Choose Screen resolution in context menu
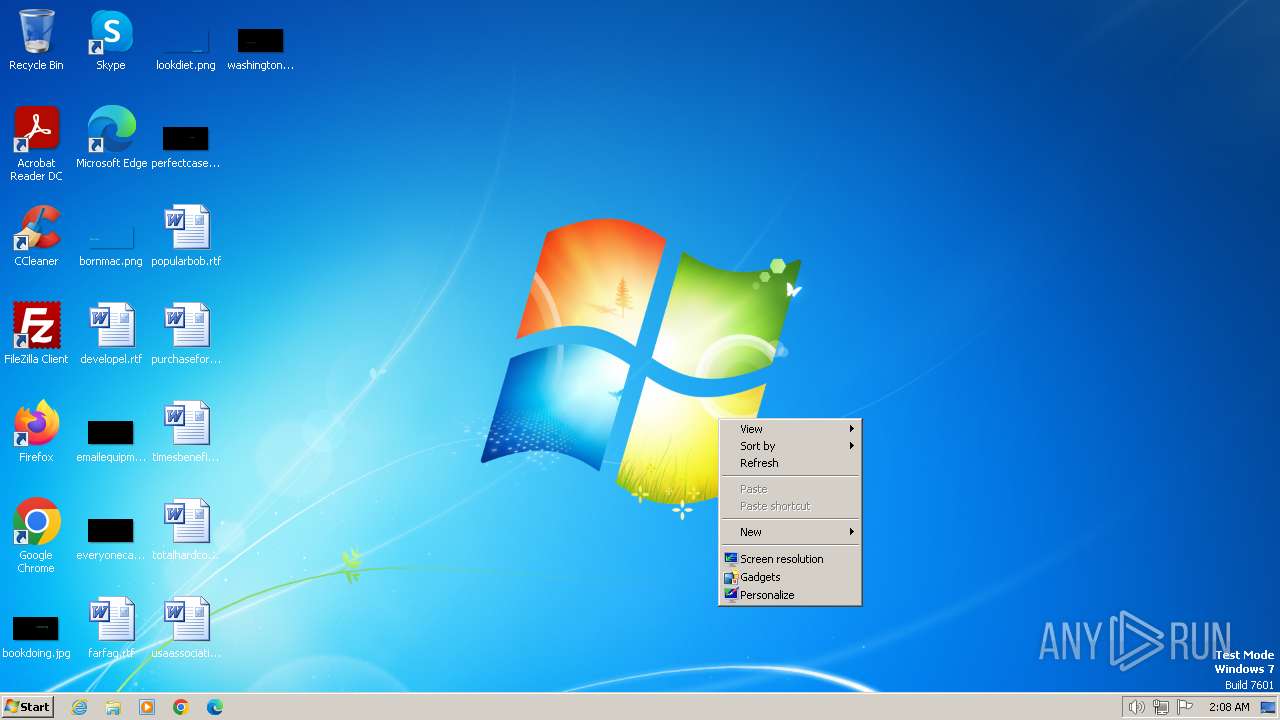Image resolution: width=1280 pixels, height=720 pixels. 790,559
